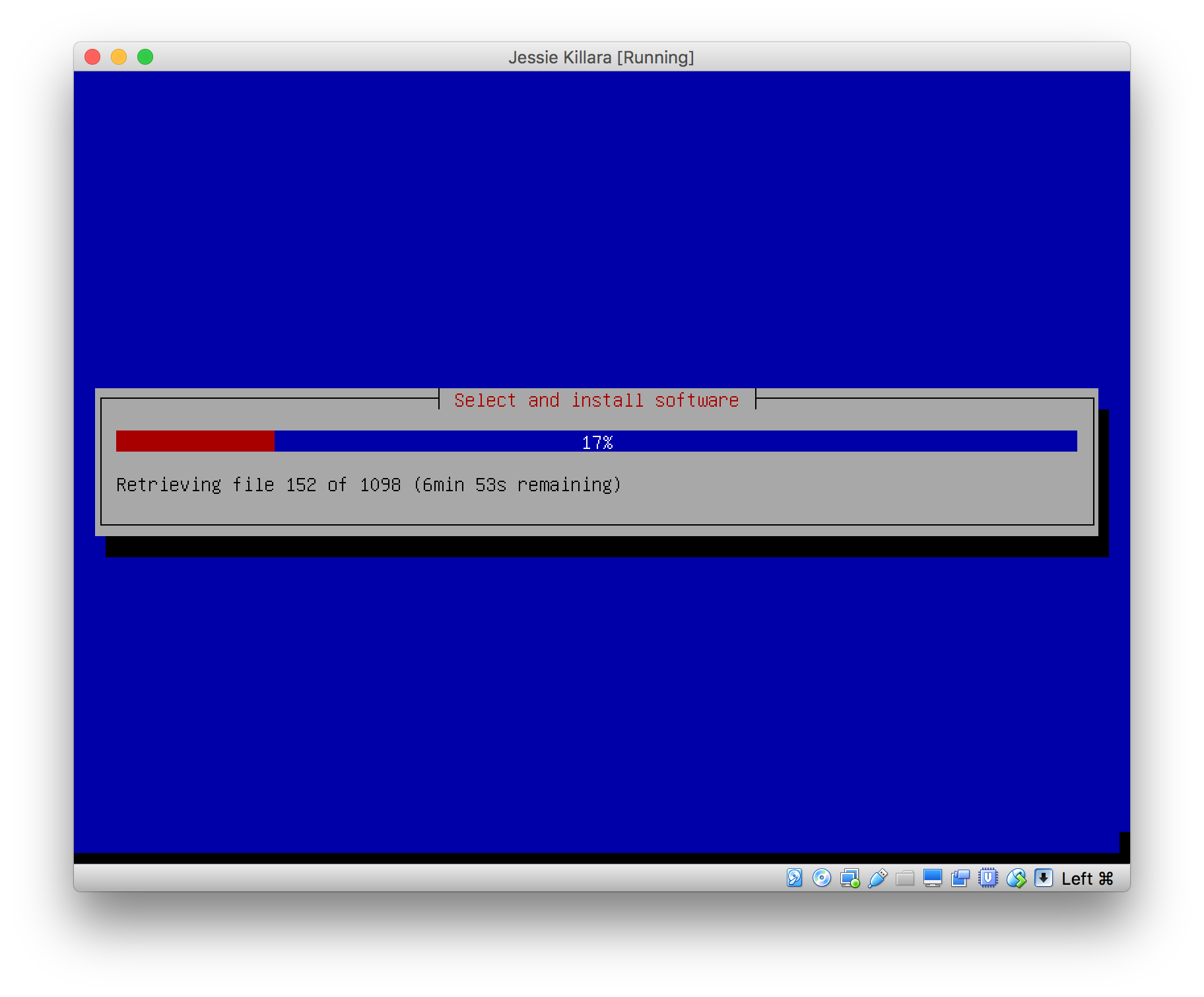Click the Jessie Killara [Running] window title

point(601,57)
